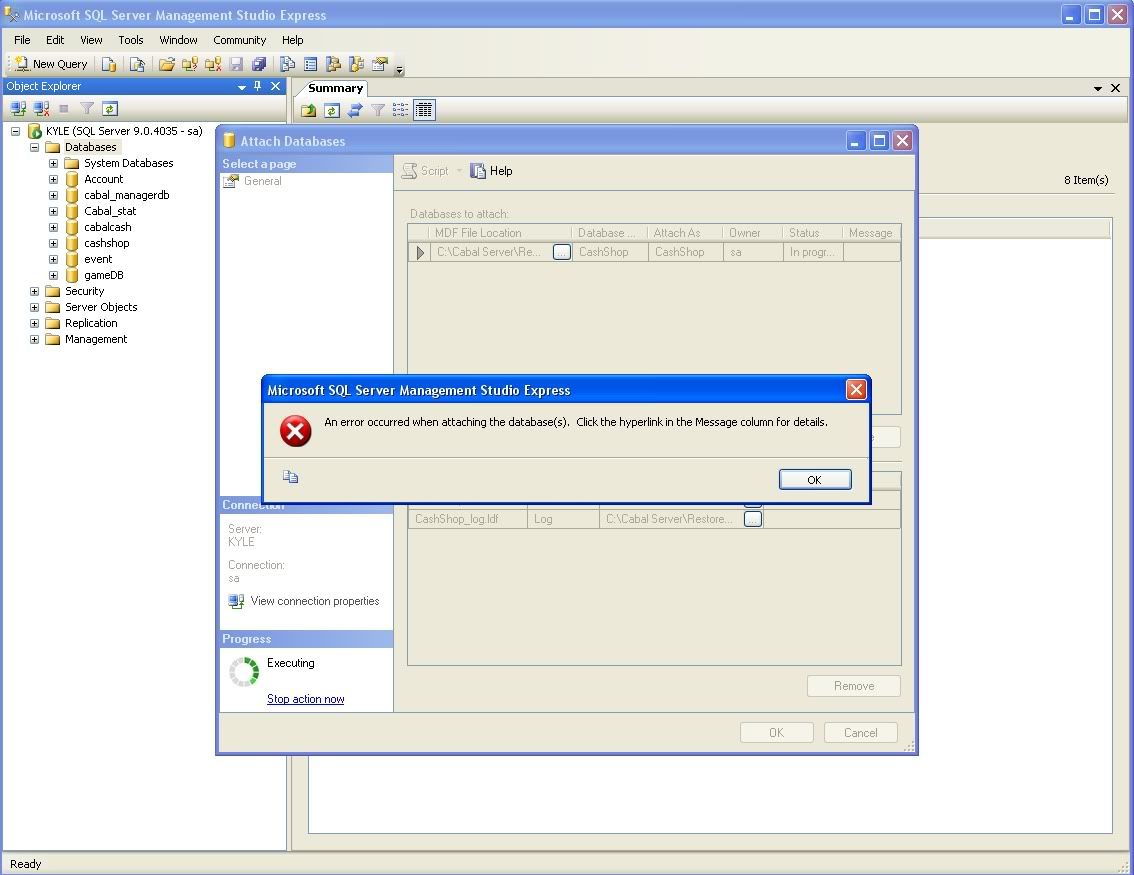The width and height of the screenshot is (1134, 875).
Task: Copy the error message with the copy icon
Action: (x=291, y=477)
